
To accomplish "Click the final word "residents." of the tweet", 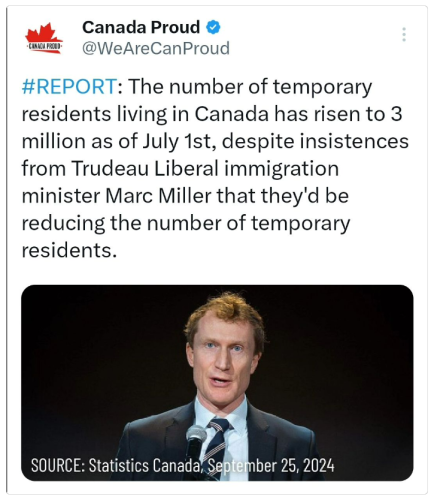I will (x=69, y=250).
